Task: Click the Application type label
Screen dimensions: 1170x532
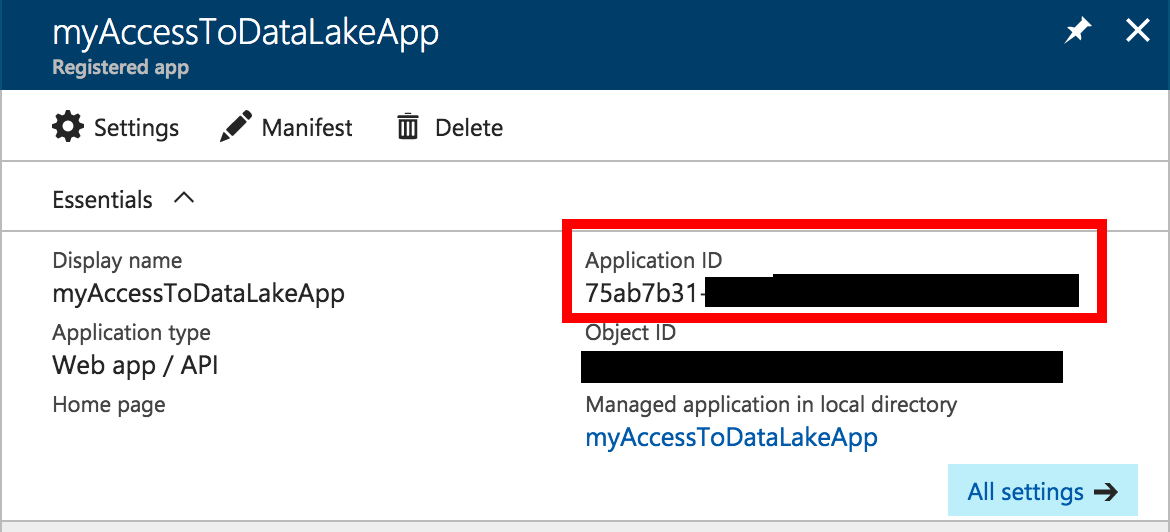Action: [x=131, y=332]
